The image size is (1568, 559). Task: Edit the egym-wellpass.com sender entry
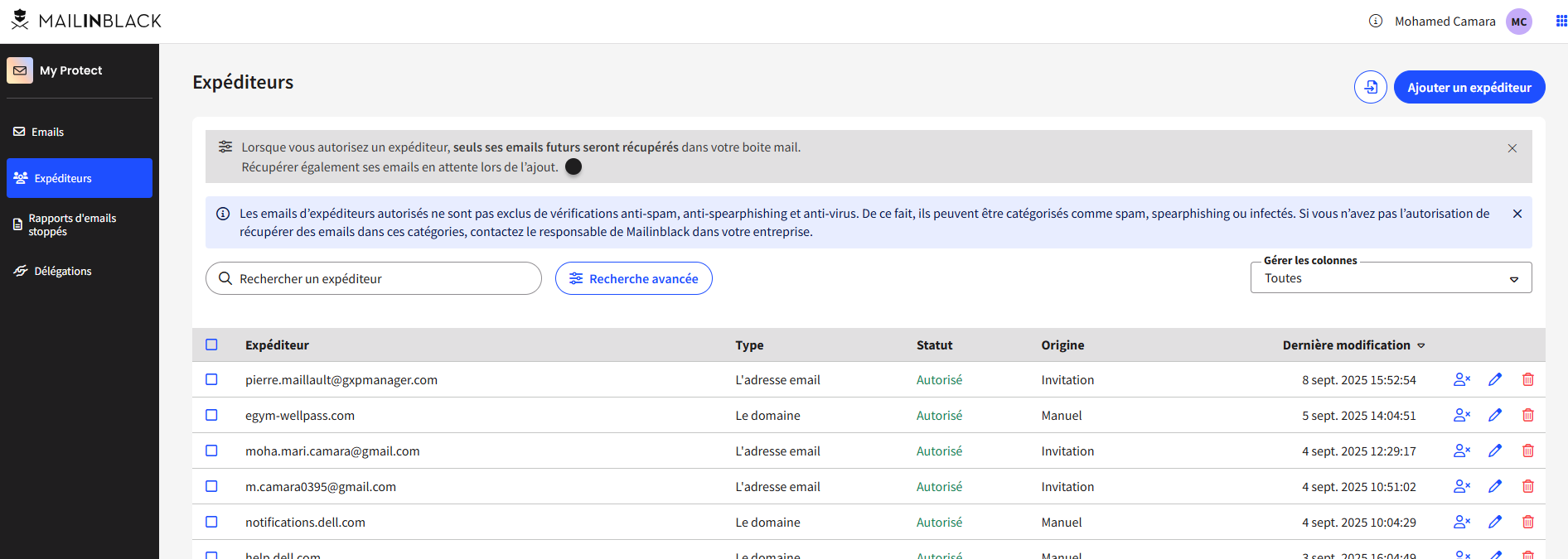pyautogui.click(x=1495, y=415)
